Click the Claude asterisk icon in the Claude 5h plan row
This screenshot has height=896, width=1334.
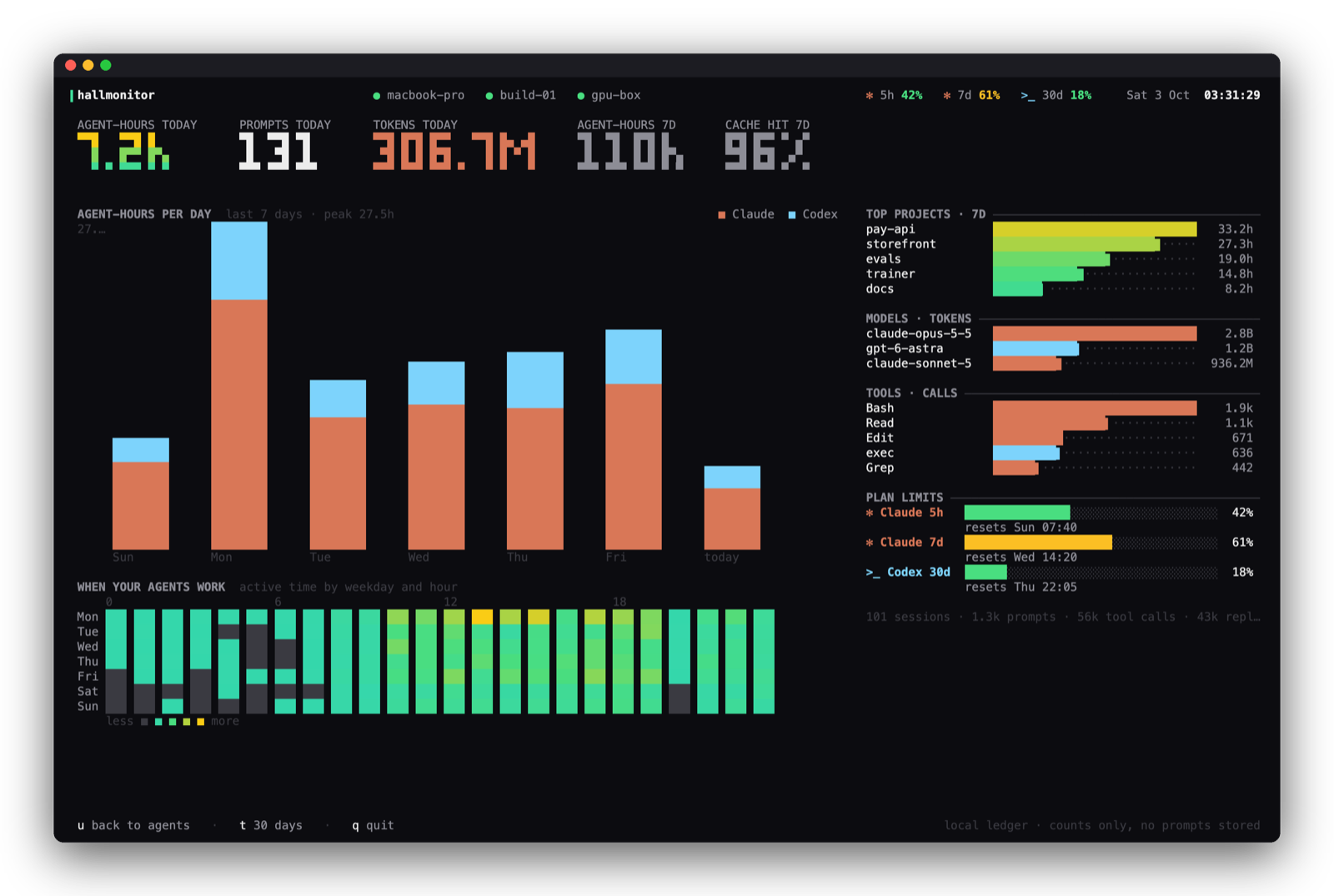coord(870,513)
